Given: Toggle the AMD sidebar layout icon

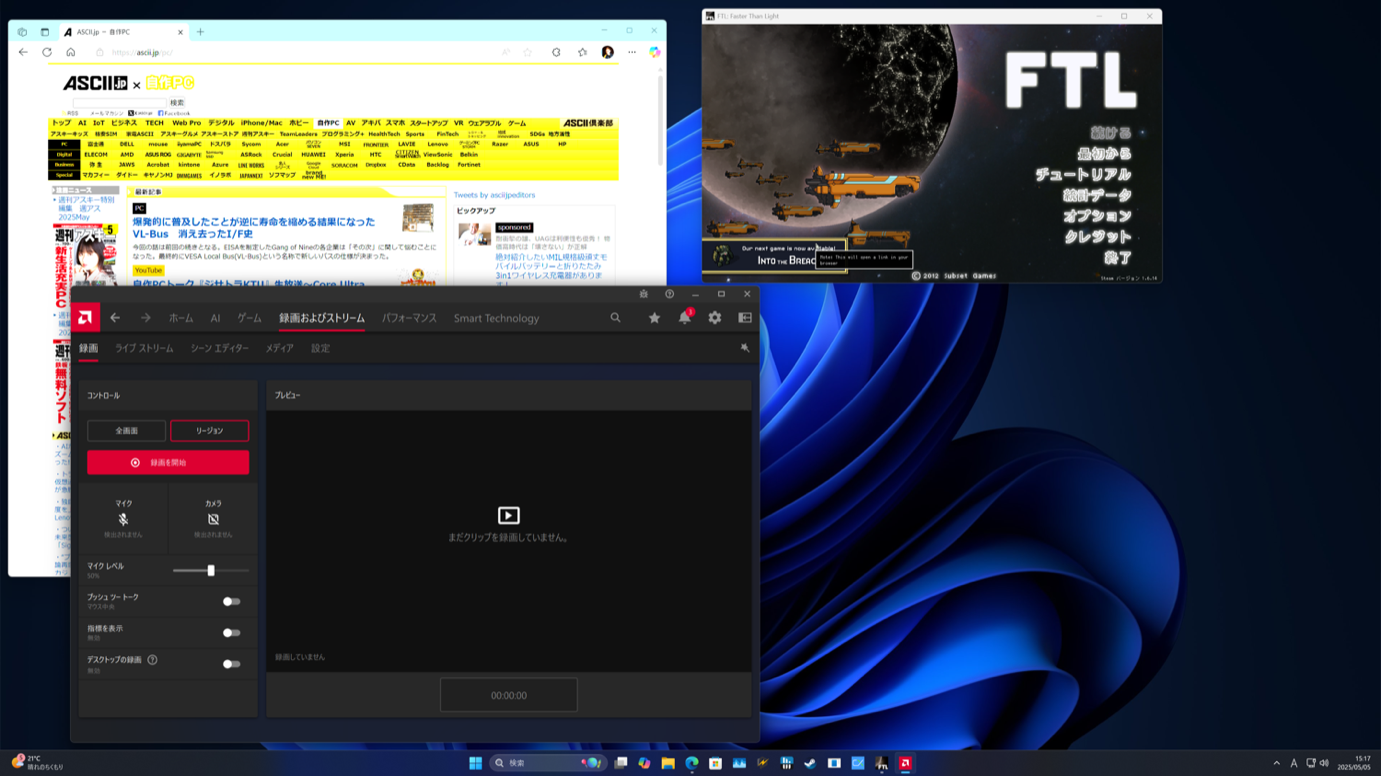Looking at the screenshot, I should [745, 318].
